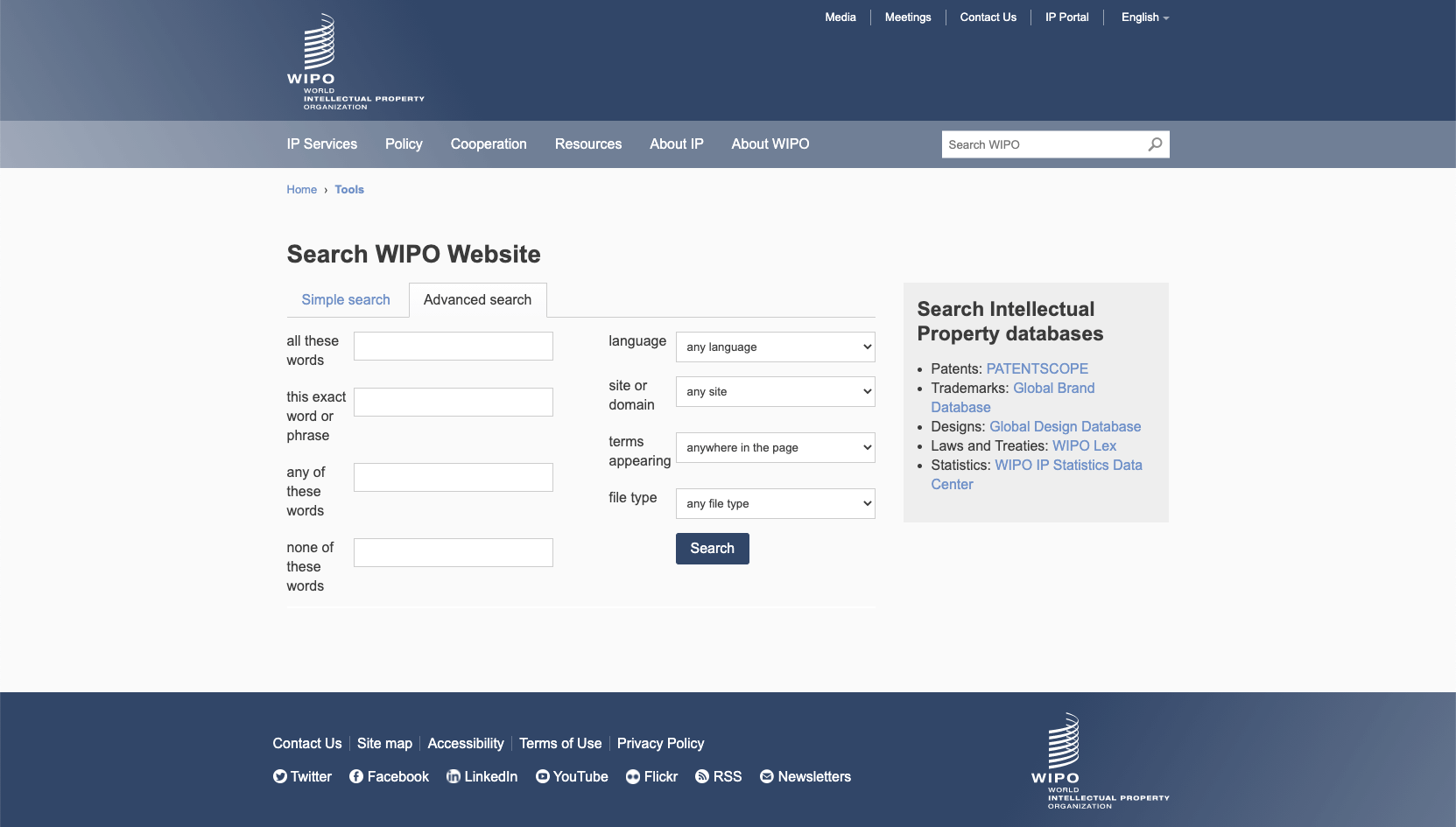Click the WIPO logo in header
This screenshot has width=1456, height=827.
tap(355, 61)
